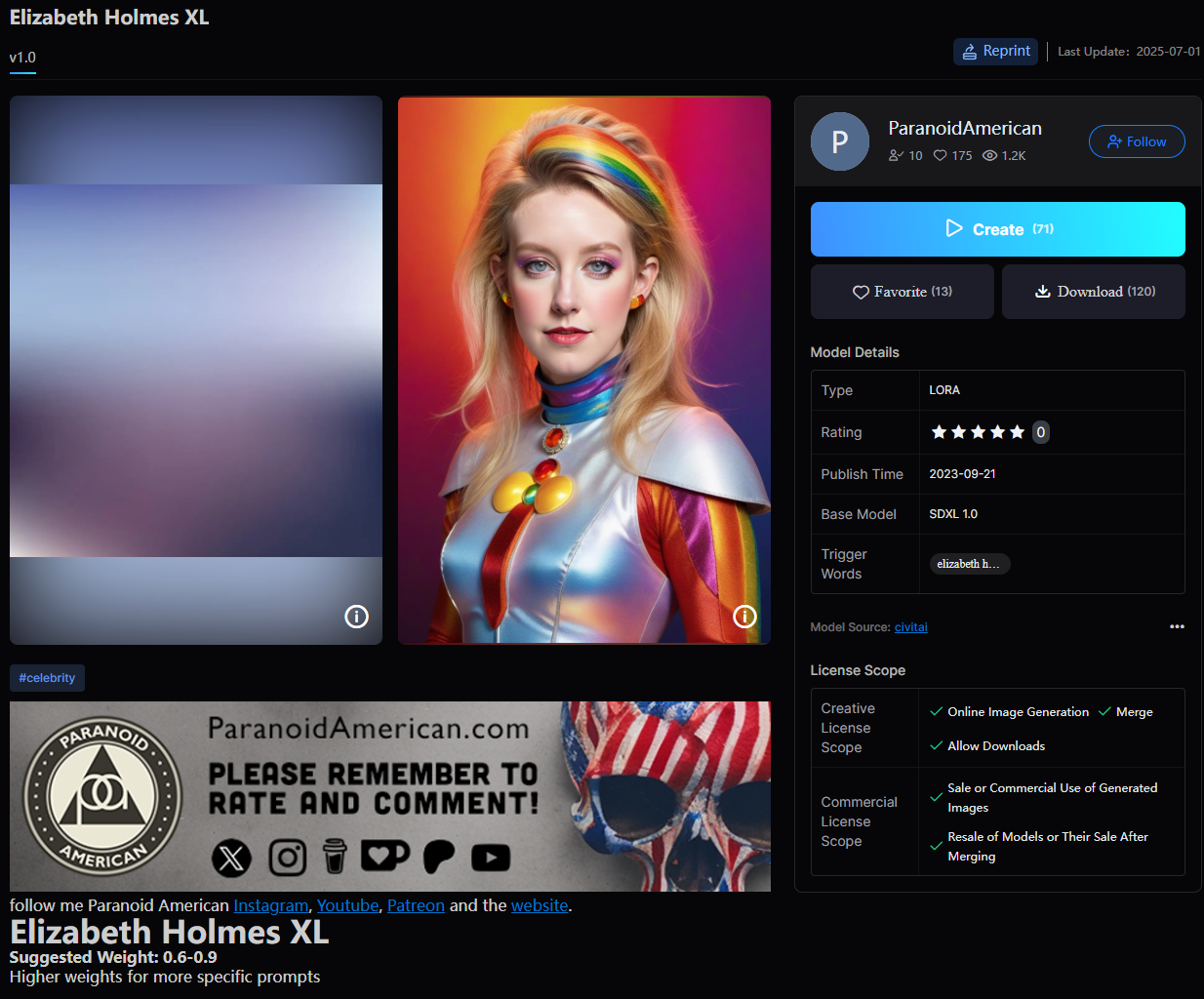
Task: Click the followers count icon showing 10
Action: click(896, 155)
